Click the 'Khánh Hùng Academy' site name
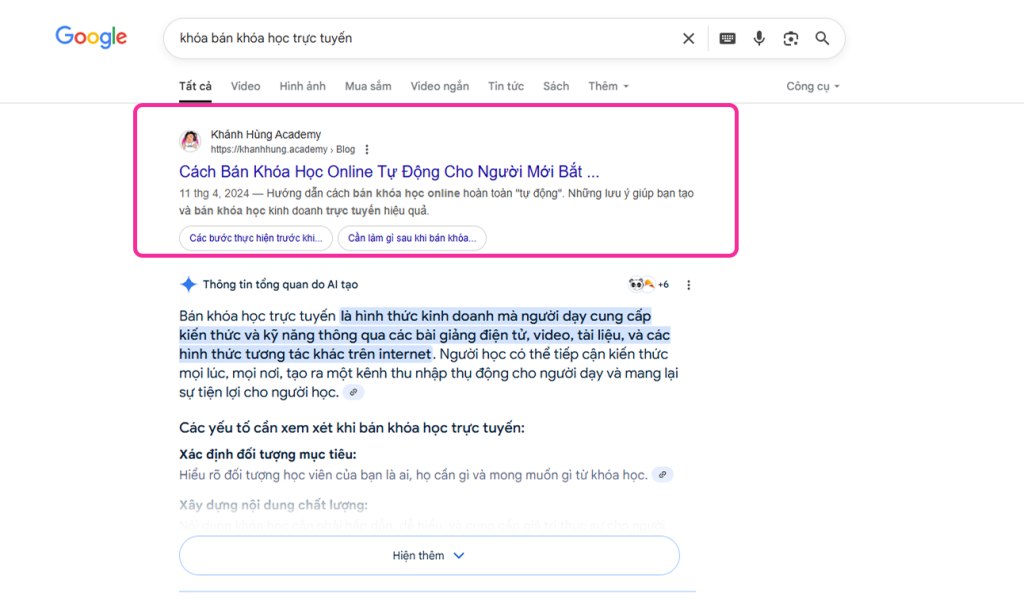Screen dimensions: 1024x605 pos(266,135)
